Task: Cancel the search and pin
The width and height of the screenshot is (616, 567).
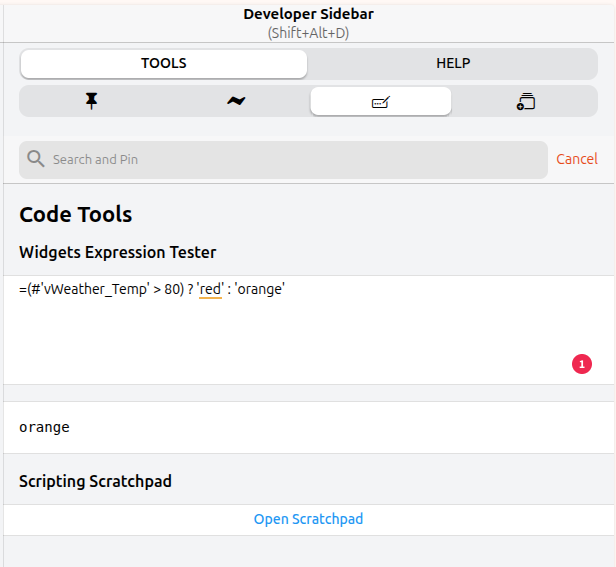Action: 576,159
